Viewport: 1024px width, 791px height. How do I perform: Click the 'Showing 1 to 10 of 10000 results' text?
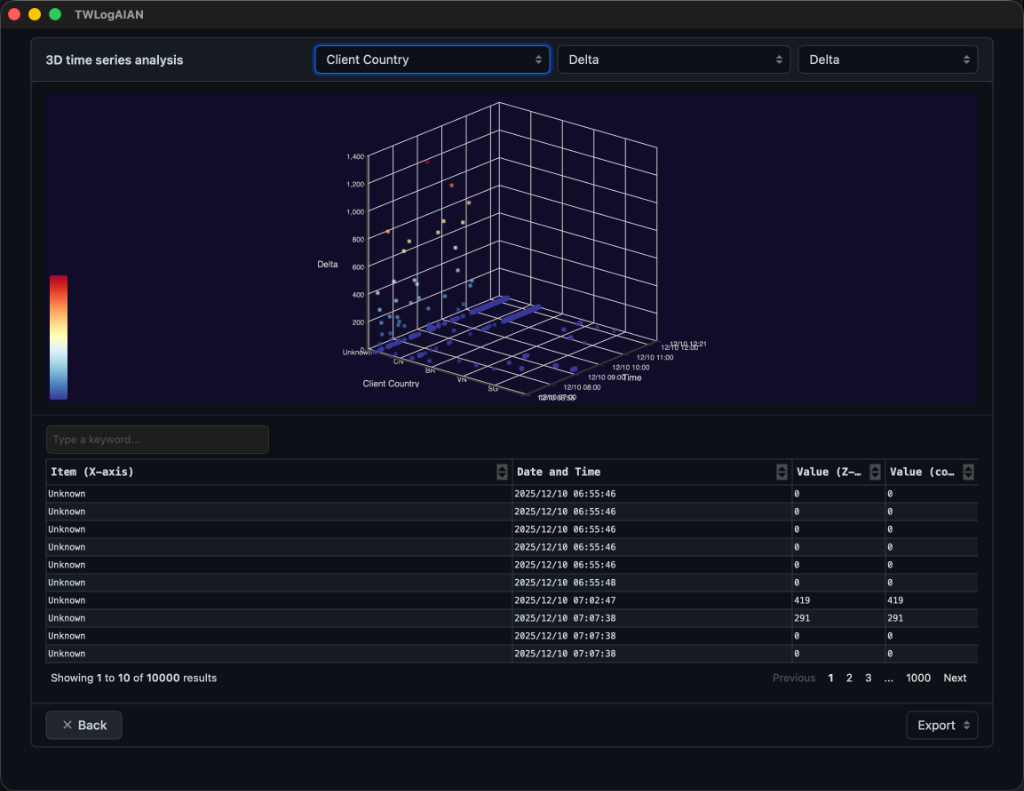(134, 678)
